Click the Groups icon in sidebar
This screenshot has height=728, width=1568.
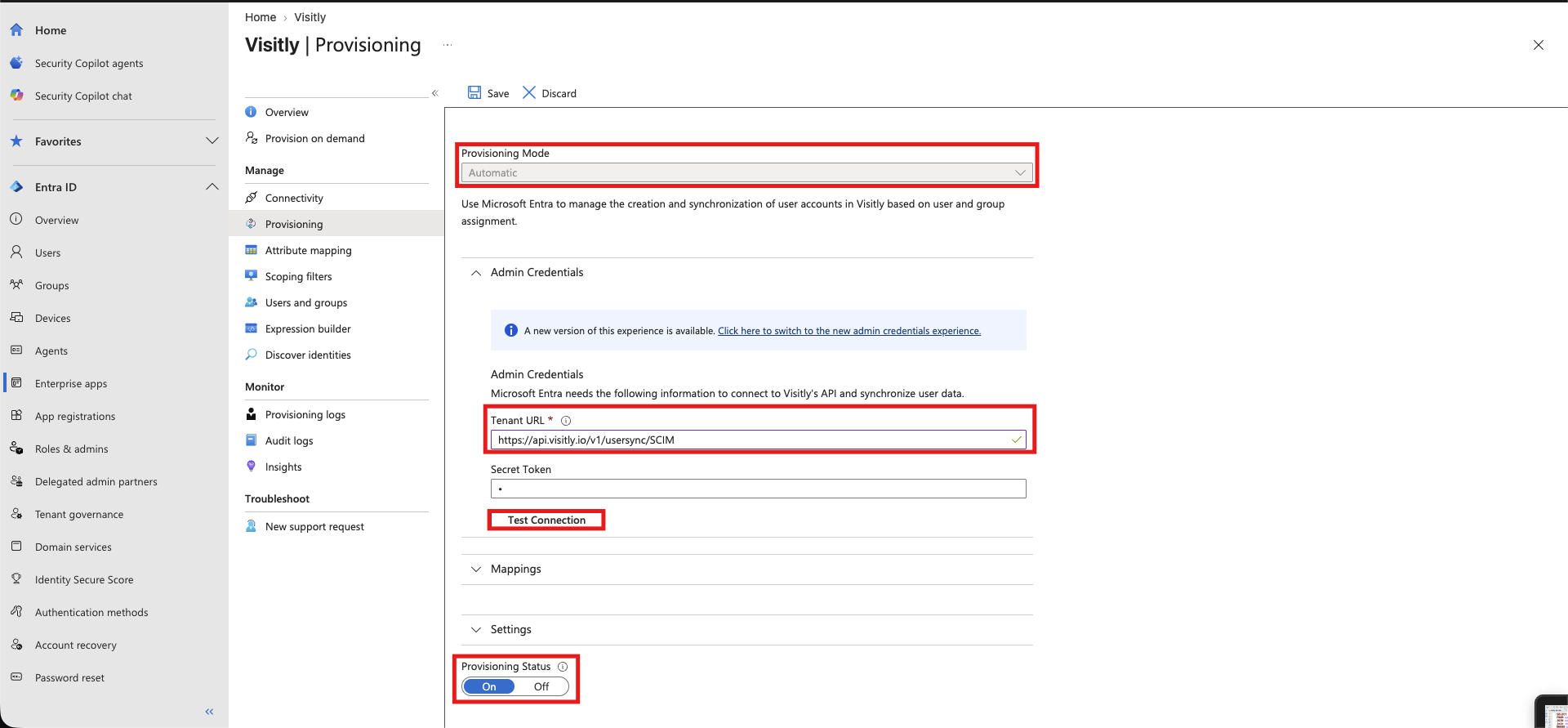tap(16, 285)
